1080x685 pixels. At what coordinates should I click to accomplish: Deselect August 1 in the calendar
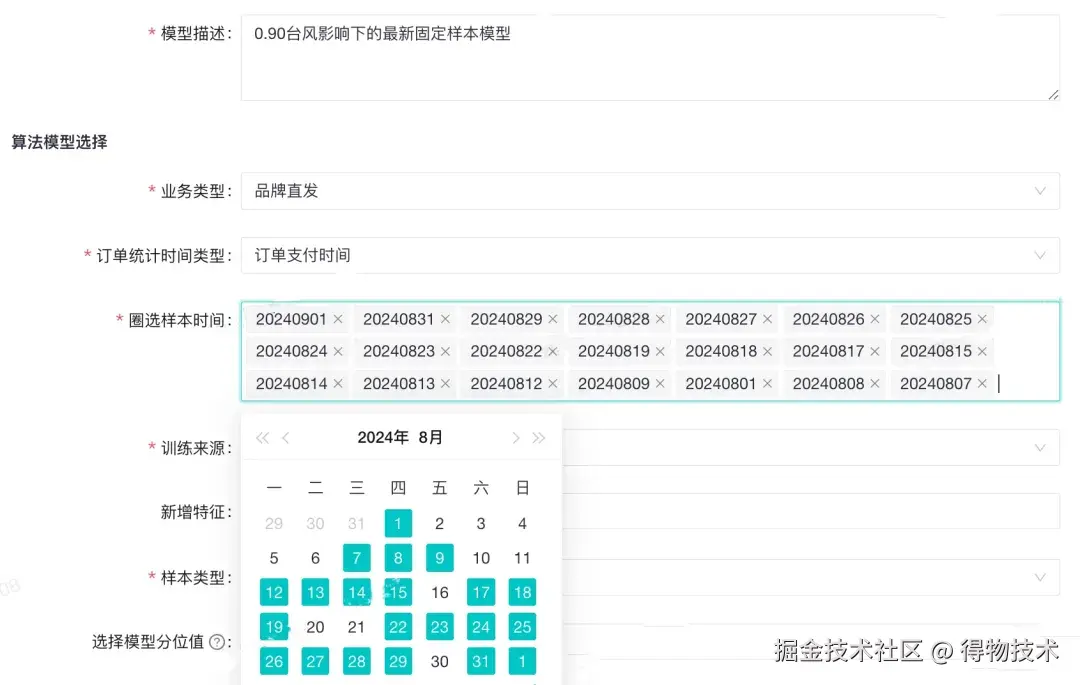click(398, 523)
